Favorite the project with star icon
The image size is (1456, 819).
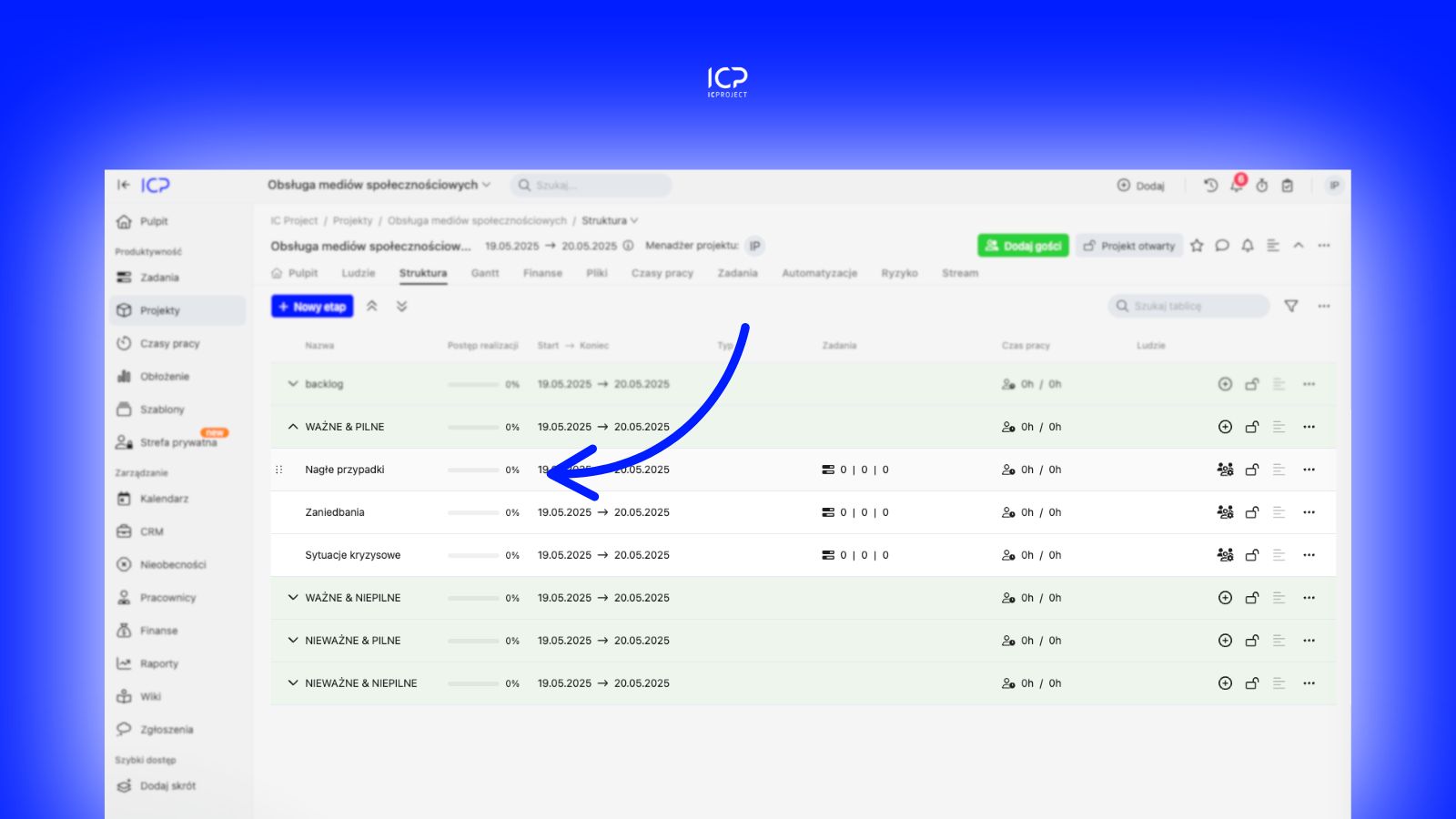[x=1197, y=246]
